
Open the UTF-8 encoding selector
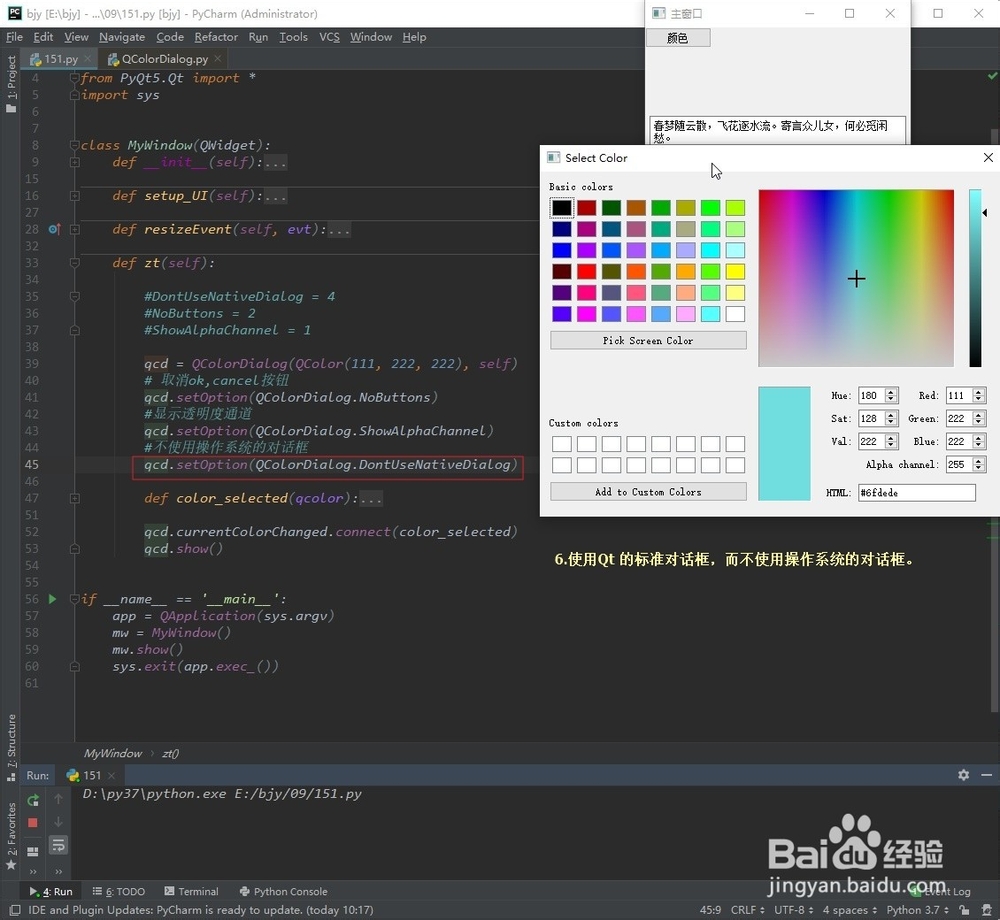point(793,910)
